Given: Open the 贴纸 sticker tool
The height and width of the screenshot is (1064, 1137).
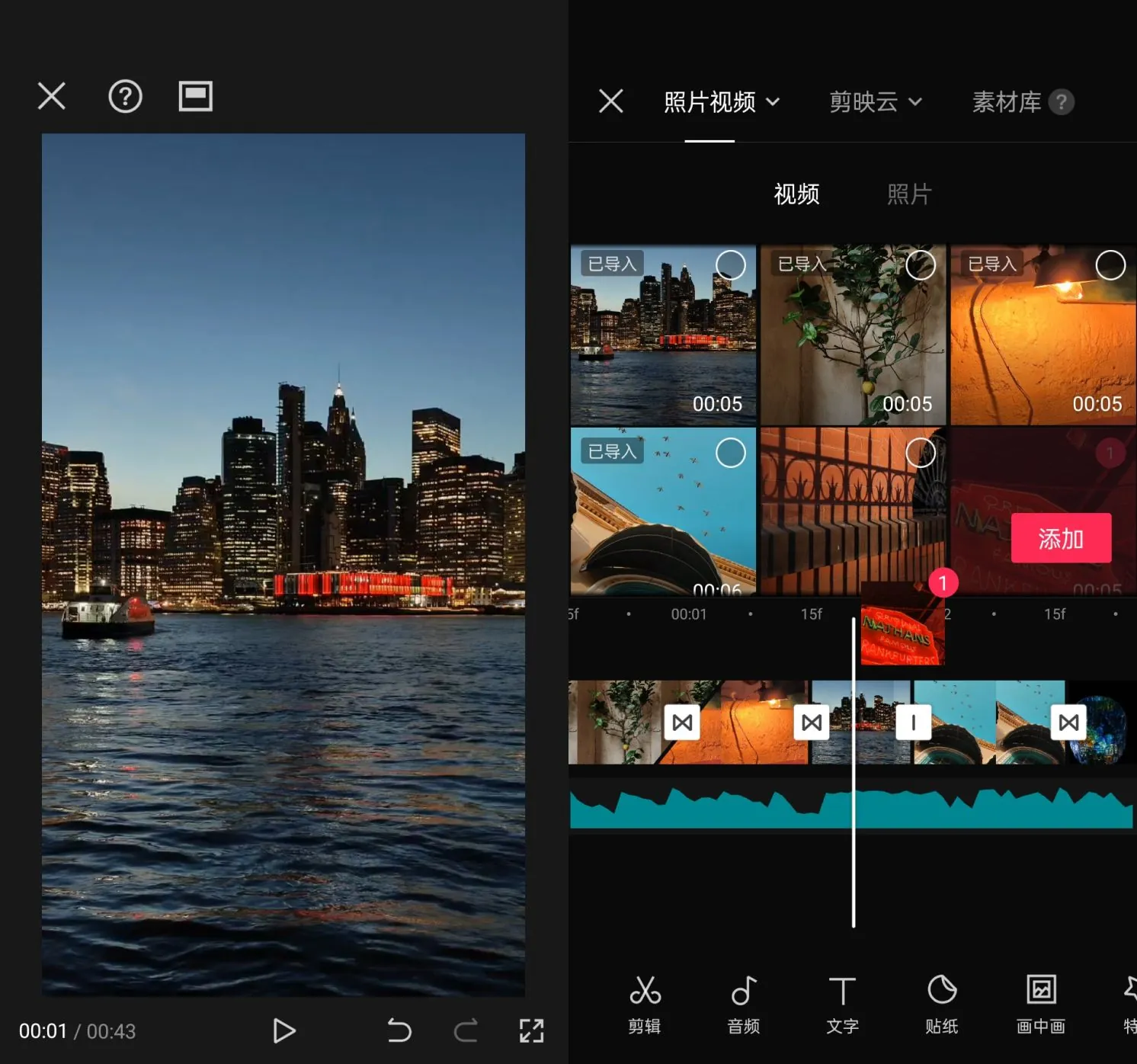Looking at the screenshot, I should [941, 1004].
